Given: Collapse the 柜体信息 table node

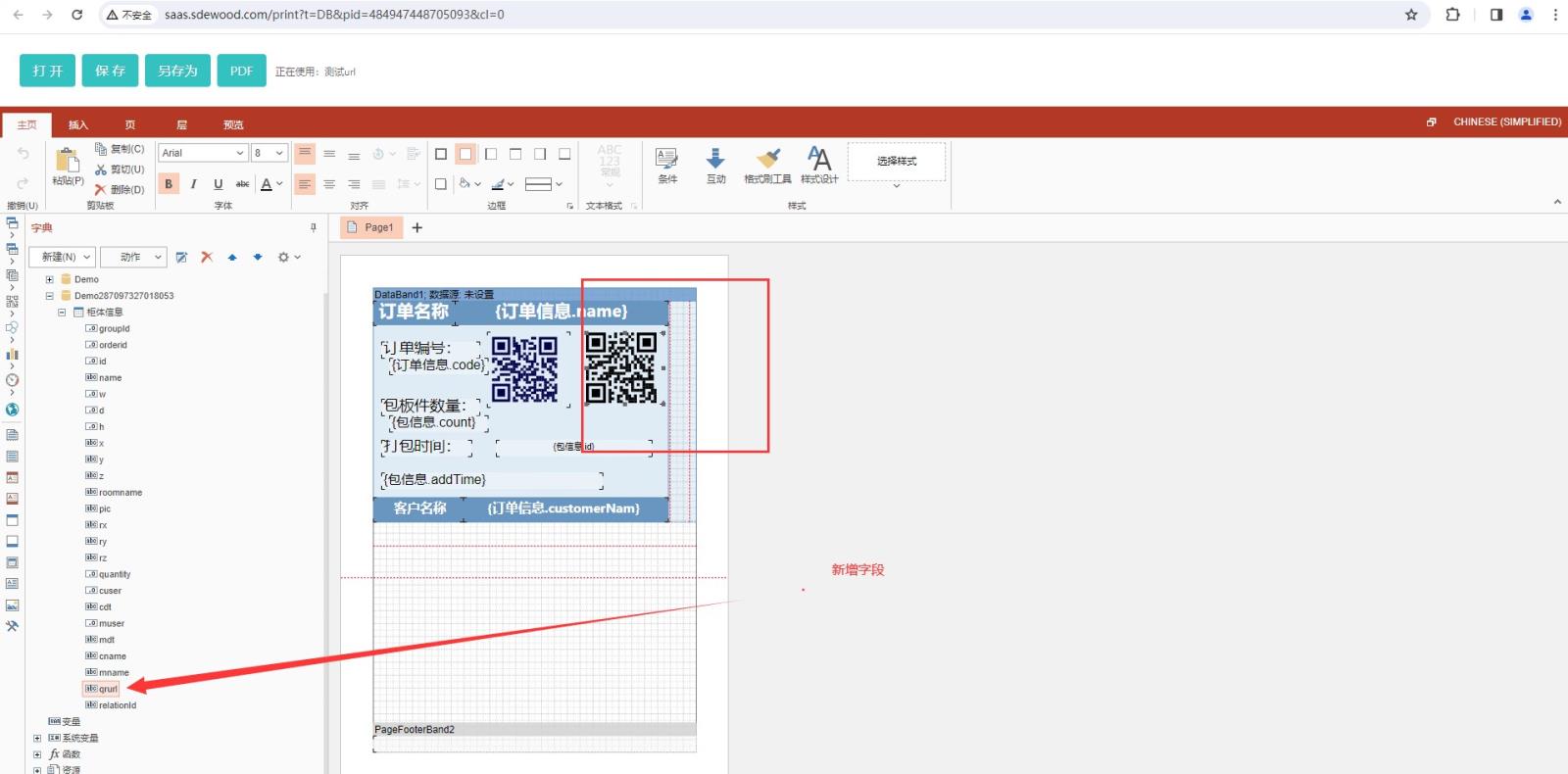Looking at the screenshot, I should (x=62, y=313).
